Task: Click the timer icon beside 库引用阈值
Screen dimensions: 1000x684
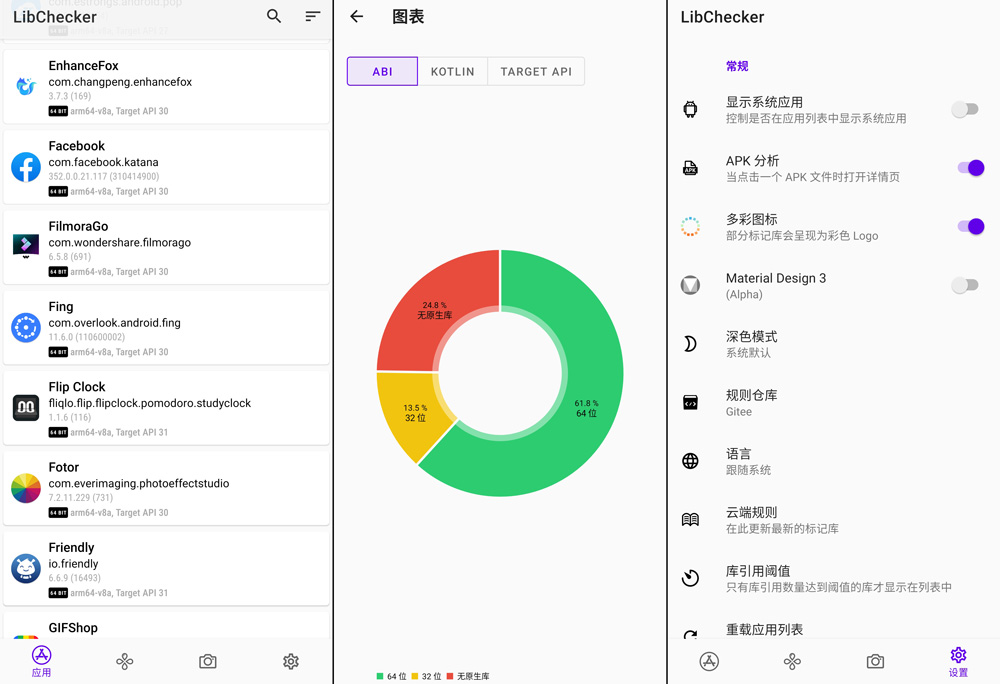Action: coord(690,578)
